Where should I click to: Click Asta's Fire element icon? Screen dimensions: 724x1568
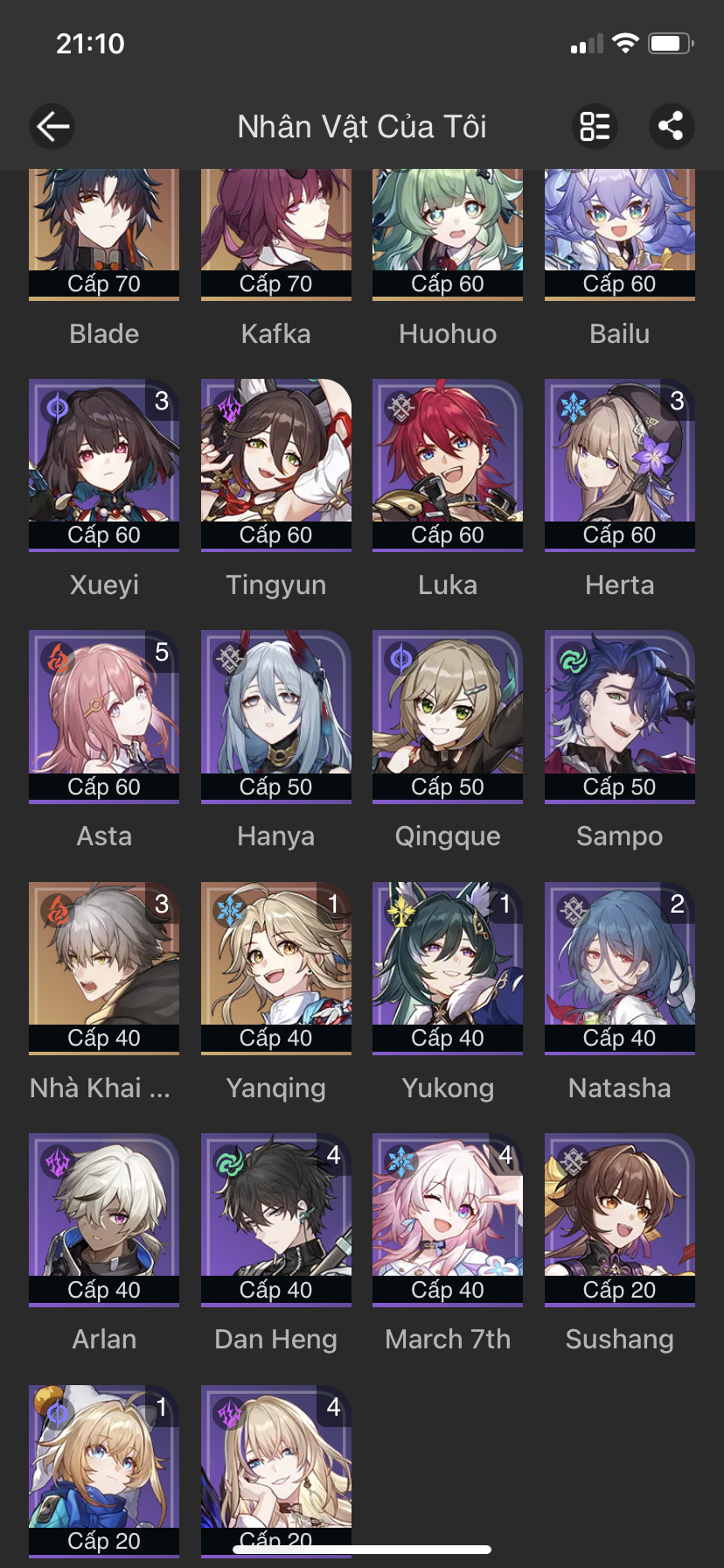pyautogui.click(x=57, y=659)
